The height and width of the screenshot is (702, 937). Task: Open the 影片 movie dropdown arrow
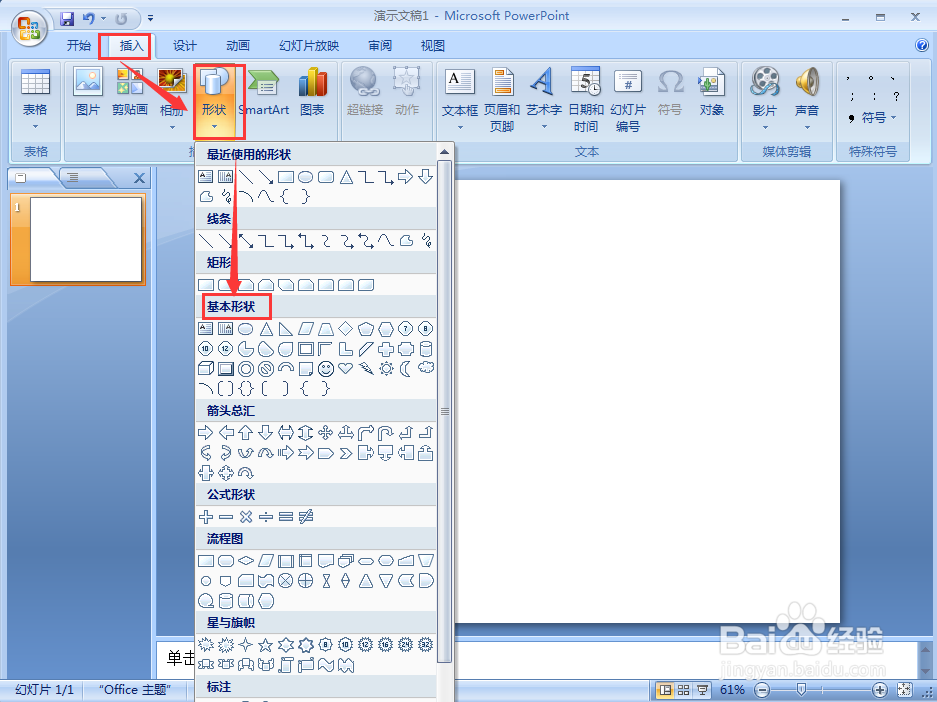(765, 127)
